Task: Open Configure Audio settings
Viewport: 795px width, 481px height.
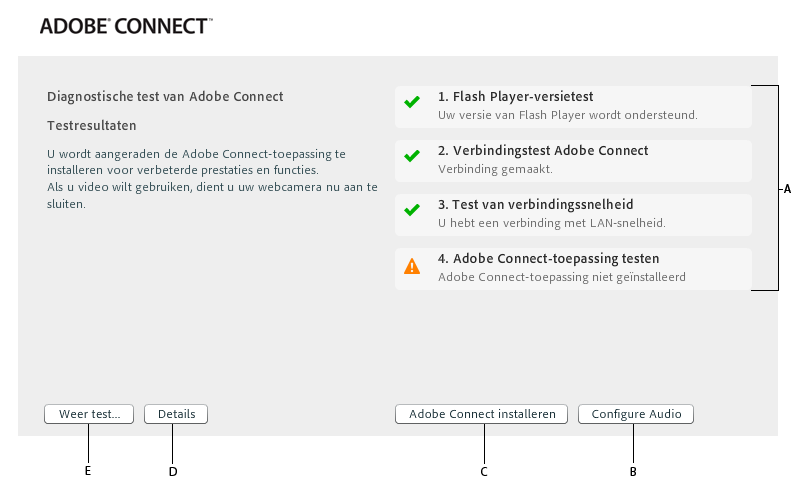Action: (636, 413)
